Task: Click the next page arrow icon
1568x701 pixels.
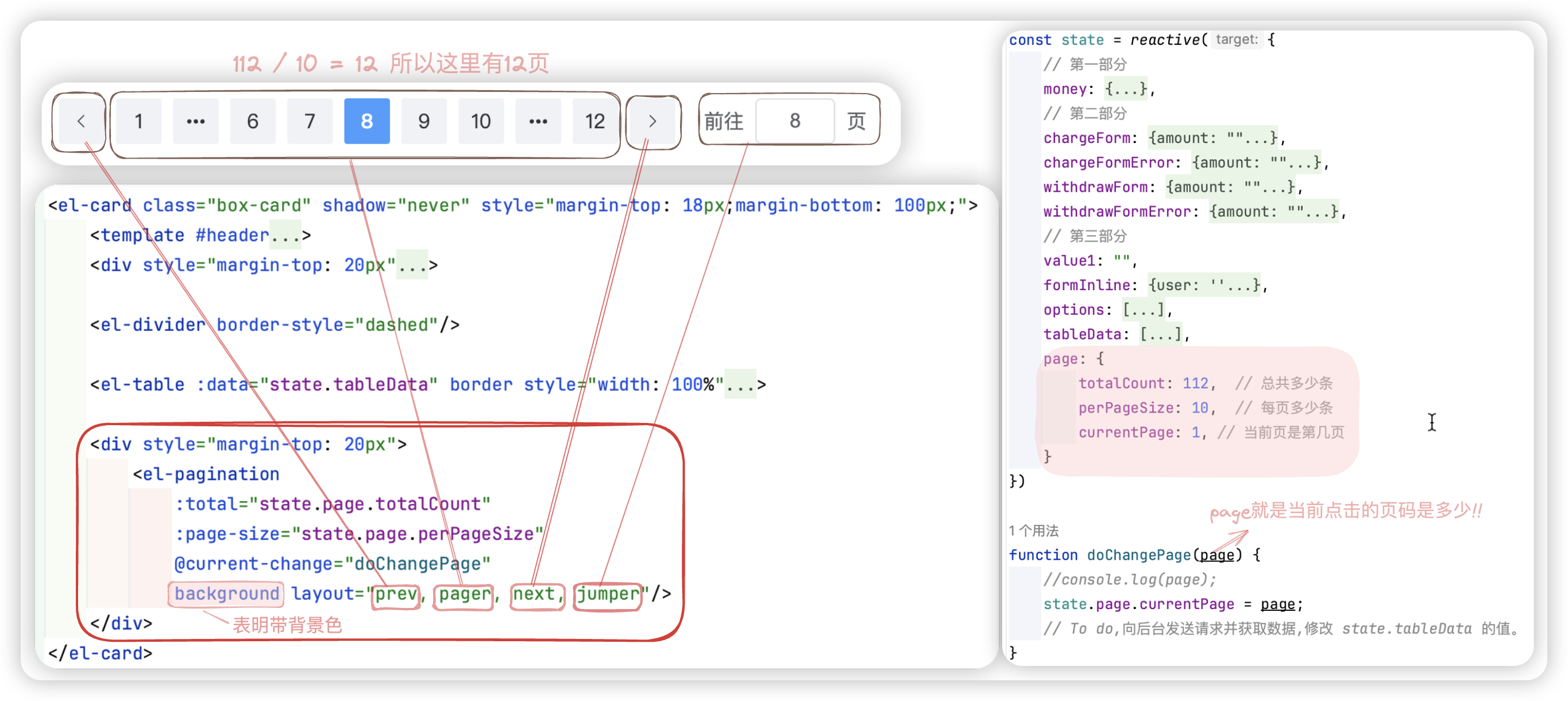Action: click(x=652, y=121)
